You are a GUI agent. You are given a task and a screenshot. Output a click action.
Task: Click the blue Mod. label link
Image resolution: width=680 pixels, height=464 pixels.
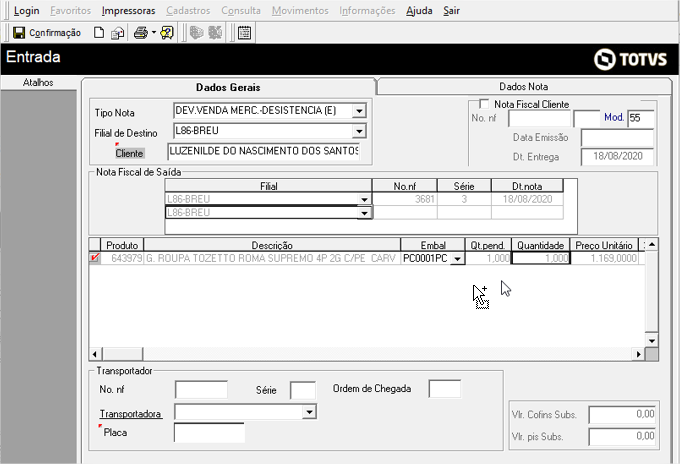pyautogui.click(x=614, y=118)
